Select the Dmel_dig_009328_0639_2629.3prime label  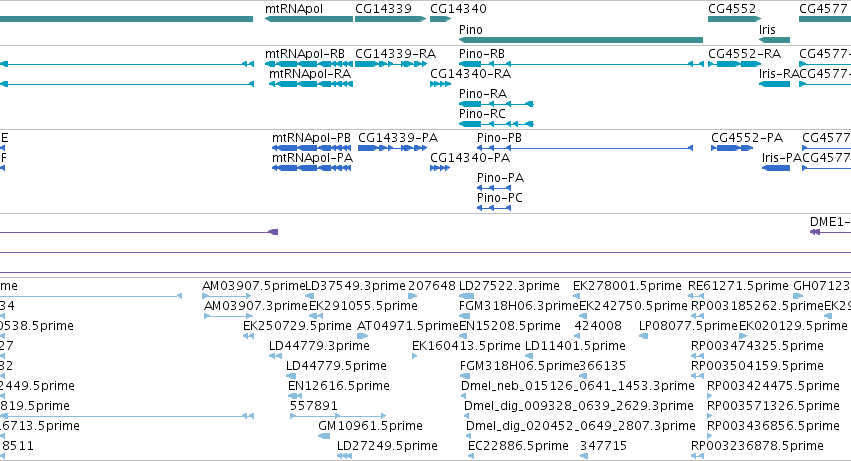coord(579,407)
